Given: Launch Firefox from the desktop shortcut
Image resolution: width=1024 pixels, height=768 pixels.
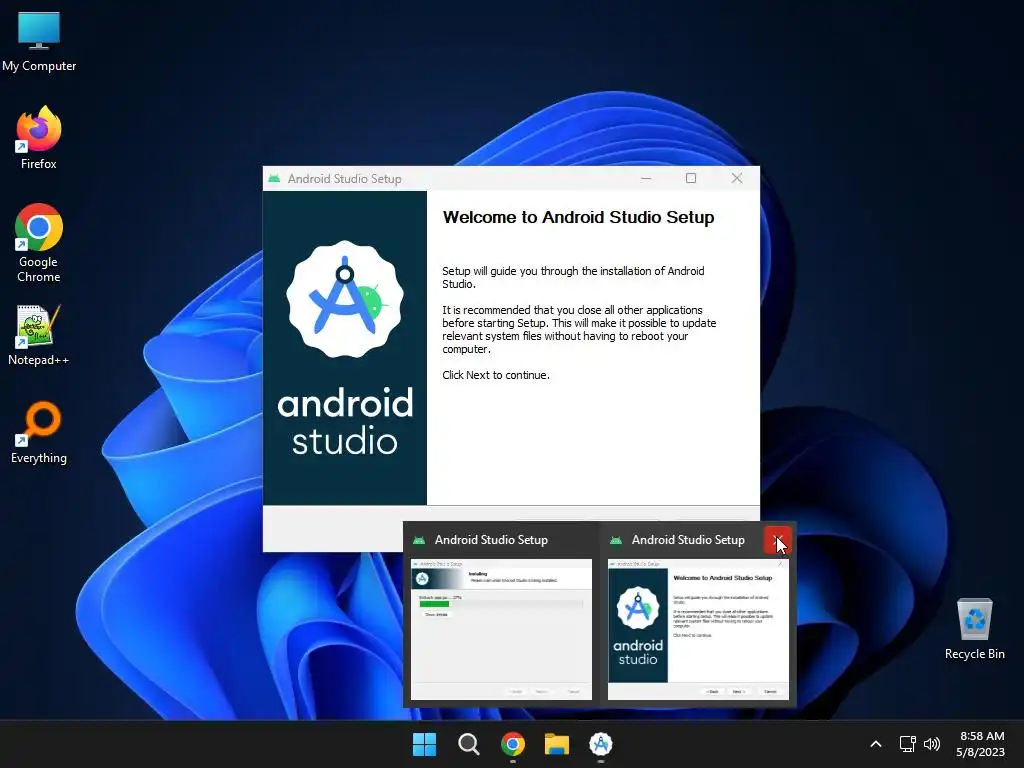Looking at the screenshot, I should (x=39, y=138).
